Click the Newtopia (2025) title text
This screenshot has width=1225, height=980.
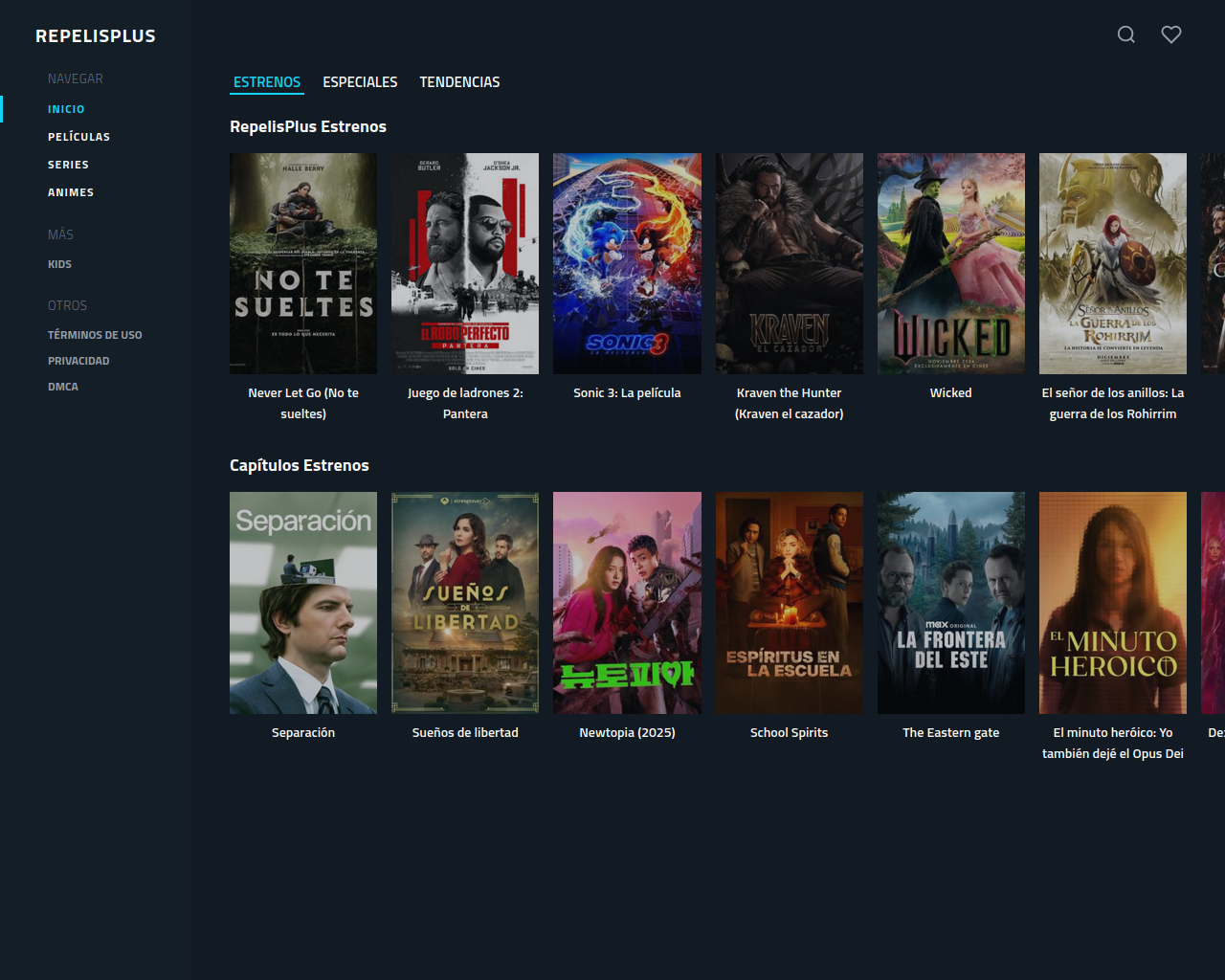coord(627,732)
